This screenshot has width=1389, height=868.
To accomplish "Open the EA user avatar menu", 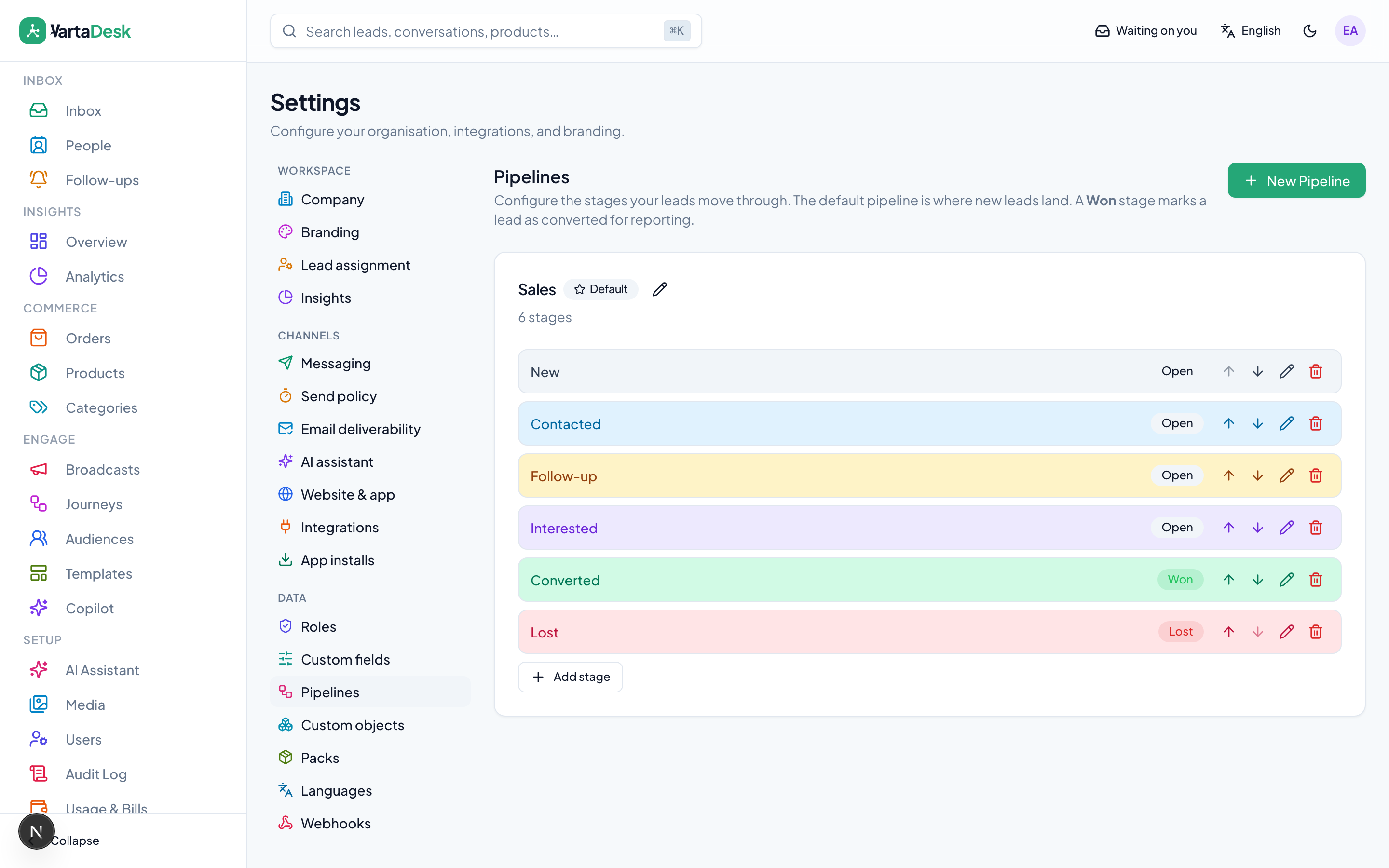I will click(x=1350, y=31).
